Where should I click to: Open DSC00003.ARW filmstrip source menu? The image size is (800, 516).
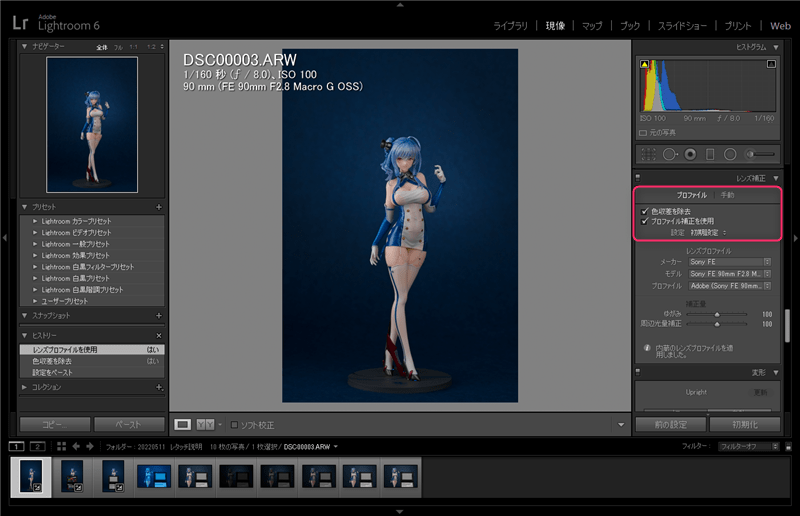[310, 447]
